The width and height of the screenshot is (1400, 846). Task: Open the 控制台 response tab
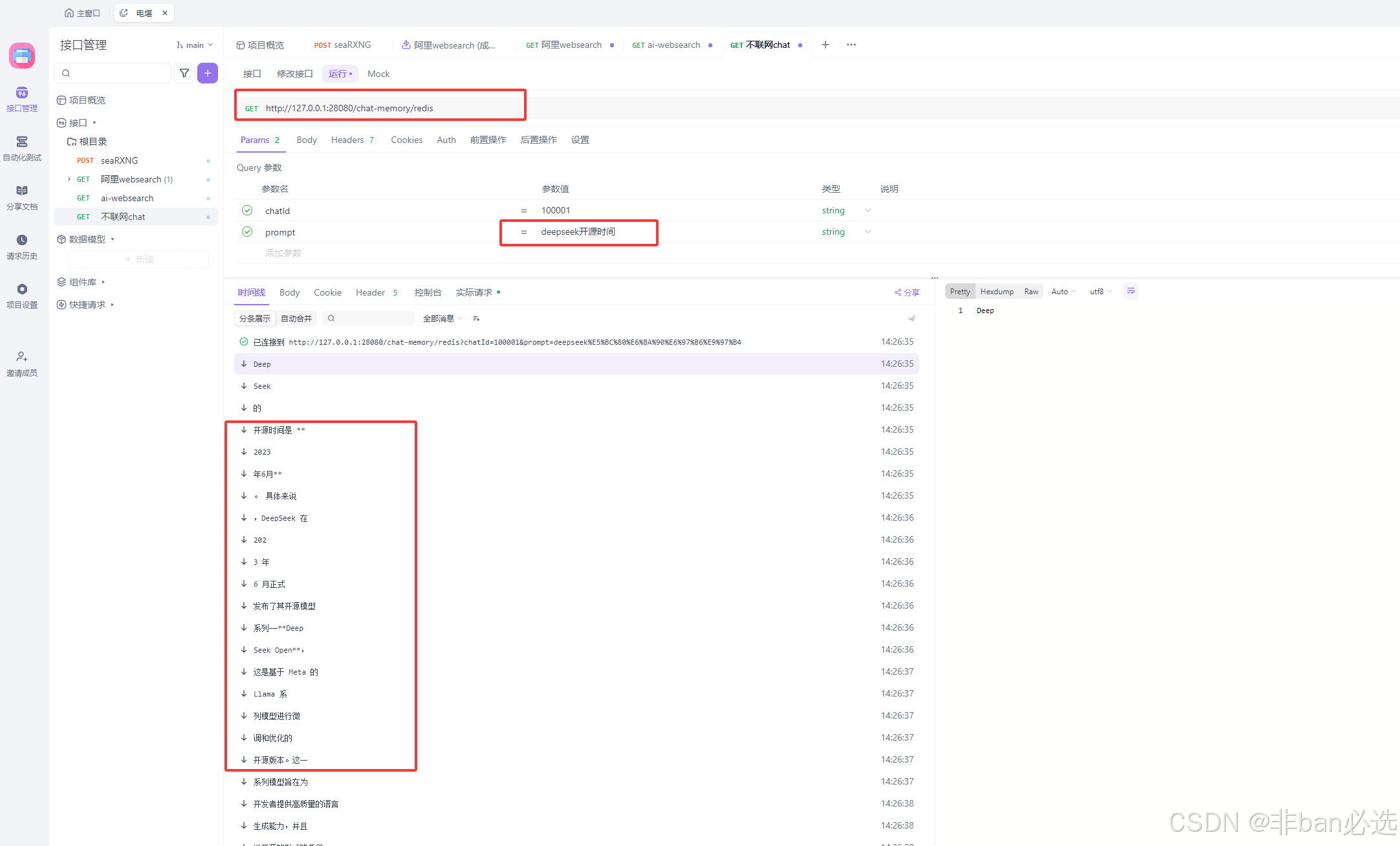click(x=428, y=292)
